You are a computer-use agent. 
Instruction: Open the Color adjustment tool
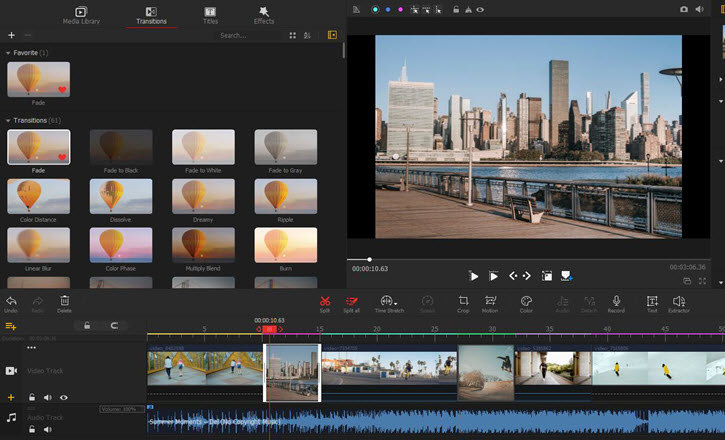[526, 302]
